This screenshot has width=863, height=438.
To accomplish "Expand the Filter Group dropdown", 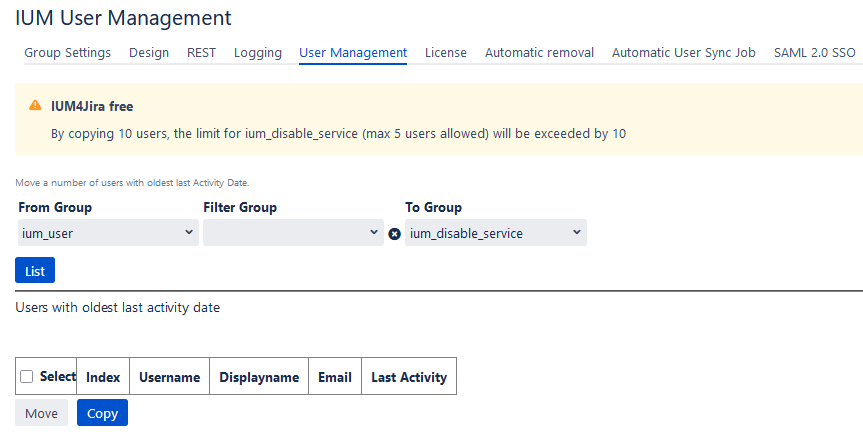I will point(292,233).
